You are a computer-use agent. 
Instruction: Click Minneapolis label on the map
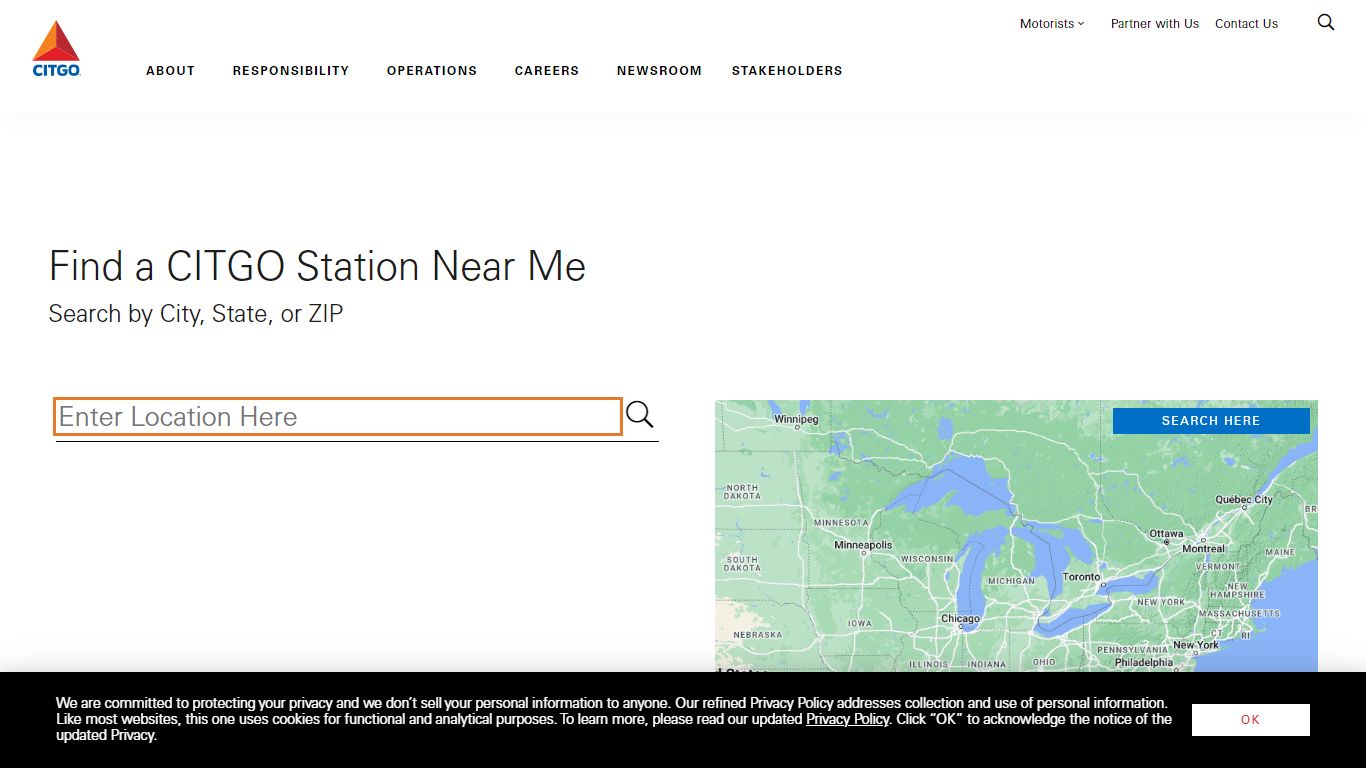click(x=863, y=545)
